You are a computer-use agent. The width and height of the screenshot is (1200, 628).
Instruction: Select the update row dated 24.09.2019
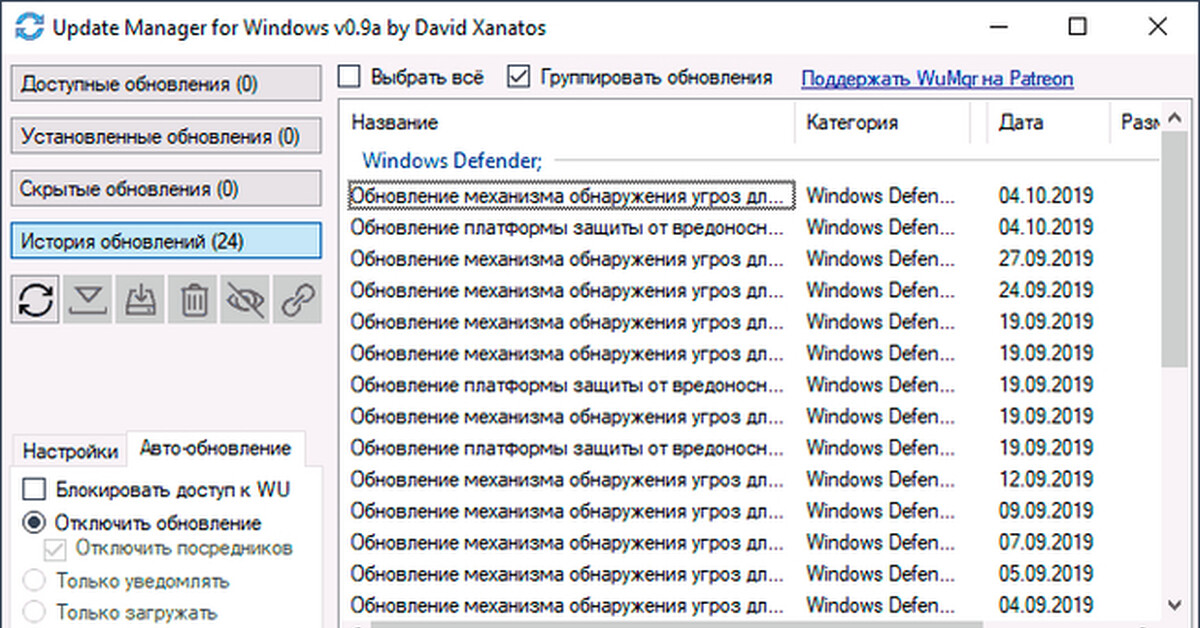[x=750, y=290]
